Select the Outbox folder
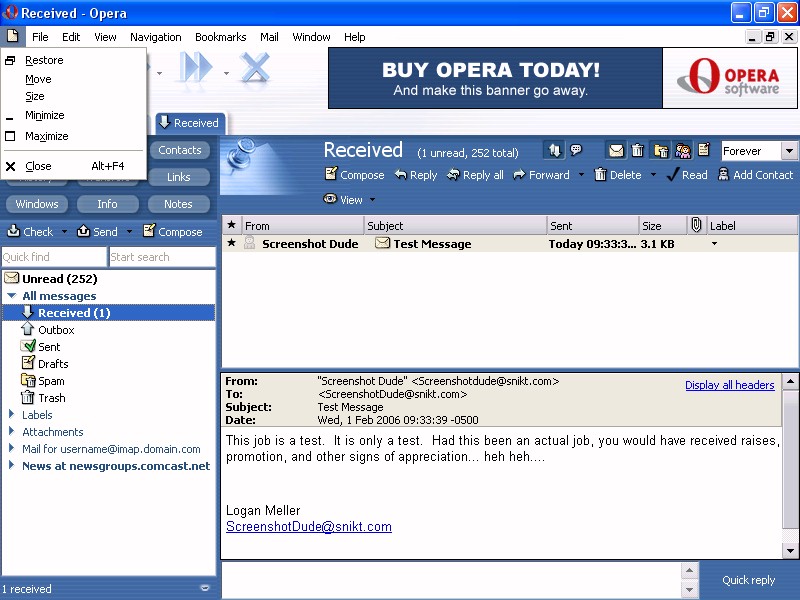Image resolution: width=800 pixels, height=600 pixels. point(56,330)
